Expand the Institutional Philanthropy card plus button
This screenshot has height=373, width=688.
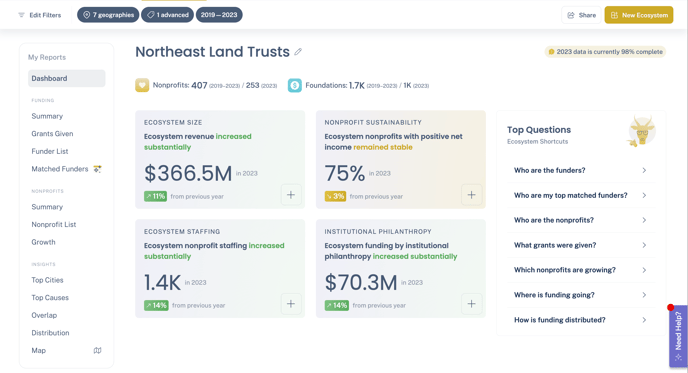point(472,304)
